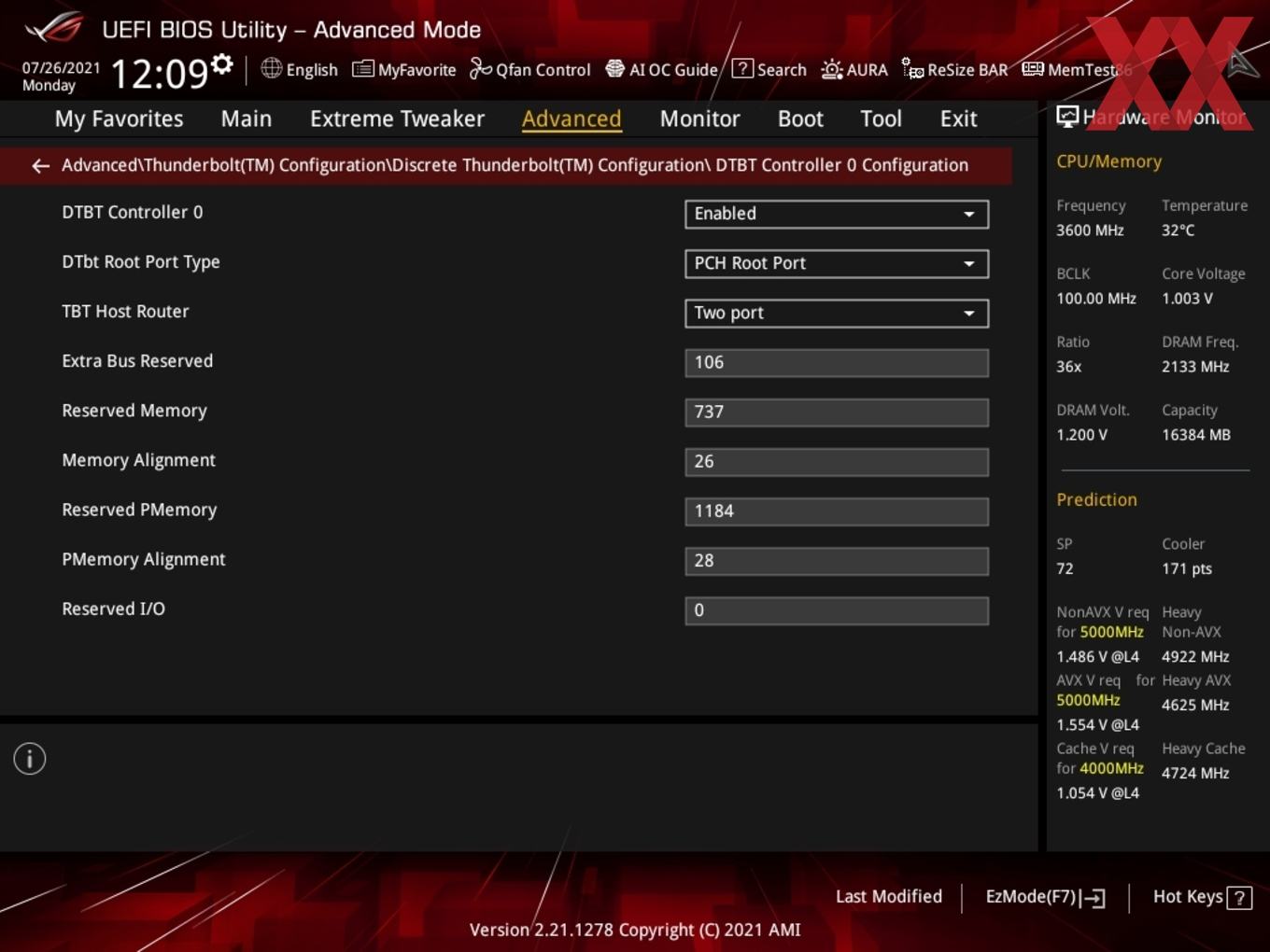Click the ROG logo icon

(53, 28)
